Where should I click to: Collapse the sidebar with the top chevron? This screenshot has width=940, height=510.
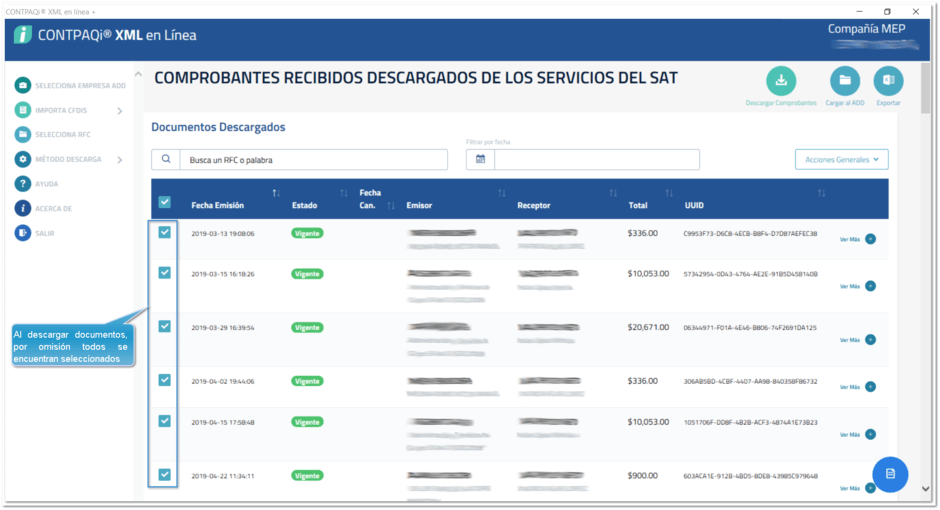(138, 74)
